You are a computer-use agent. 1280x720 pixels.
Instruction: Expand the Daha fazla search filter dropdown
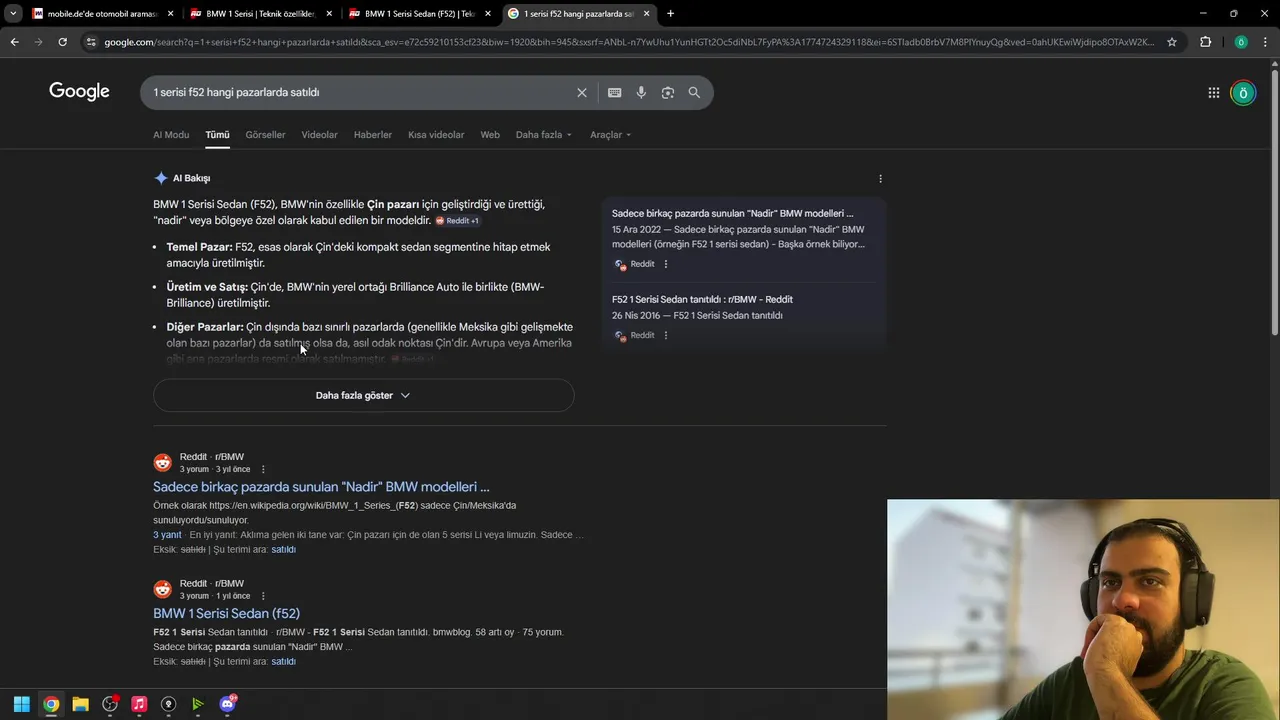pyautogui.click(x=543, y=135)
